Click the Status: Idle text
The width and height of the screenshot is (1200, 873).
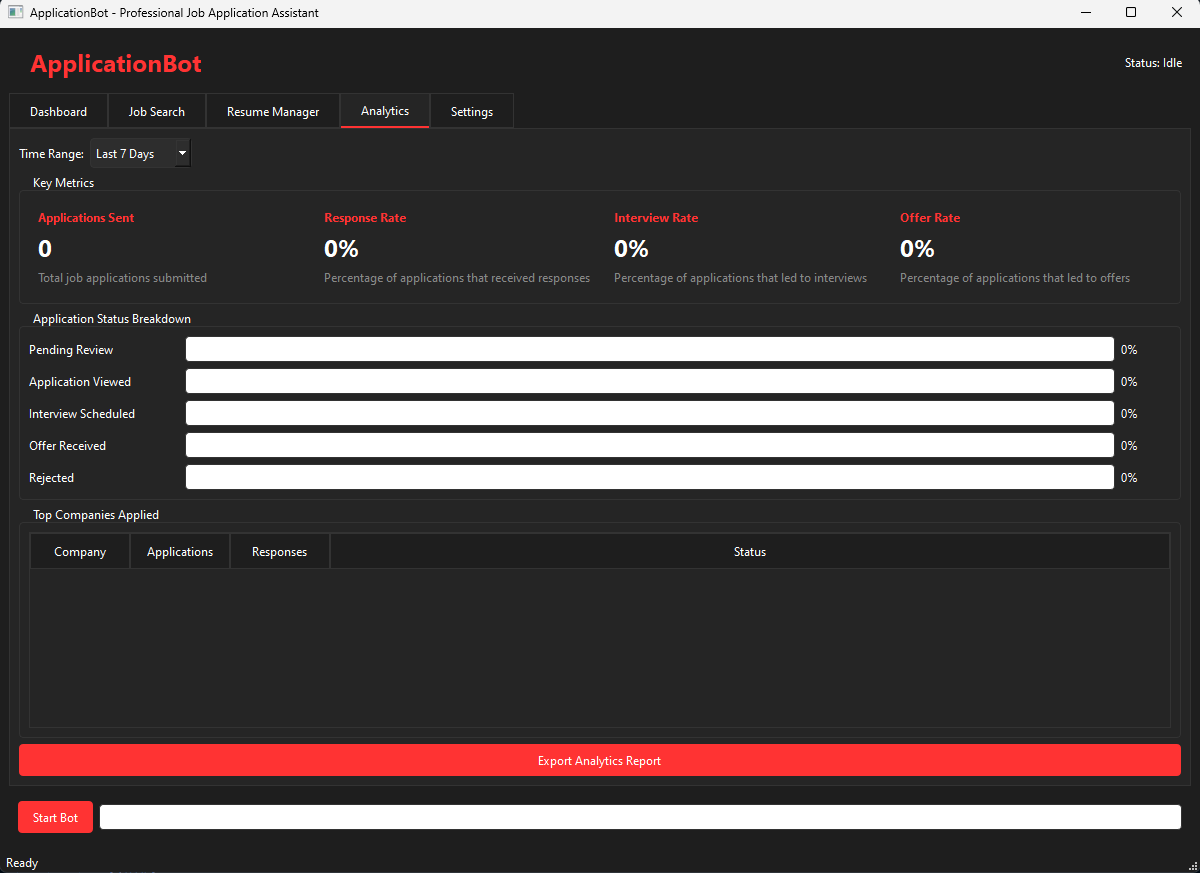[1153, 63]
